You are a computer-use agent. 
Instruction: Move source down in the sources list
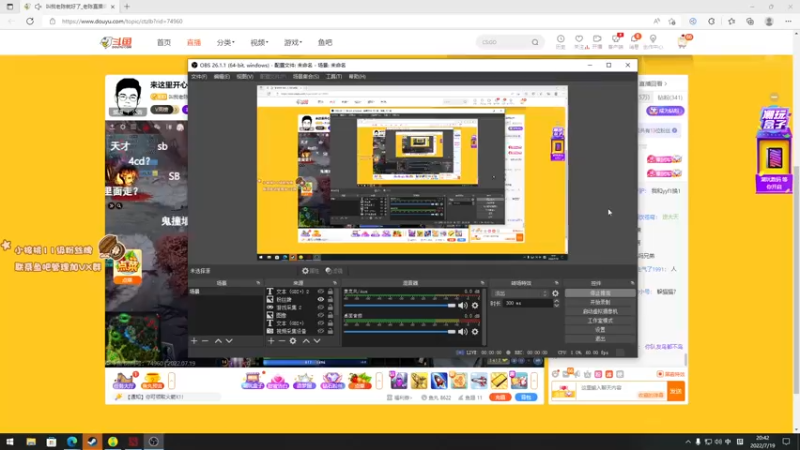tap(317, 341)
